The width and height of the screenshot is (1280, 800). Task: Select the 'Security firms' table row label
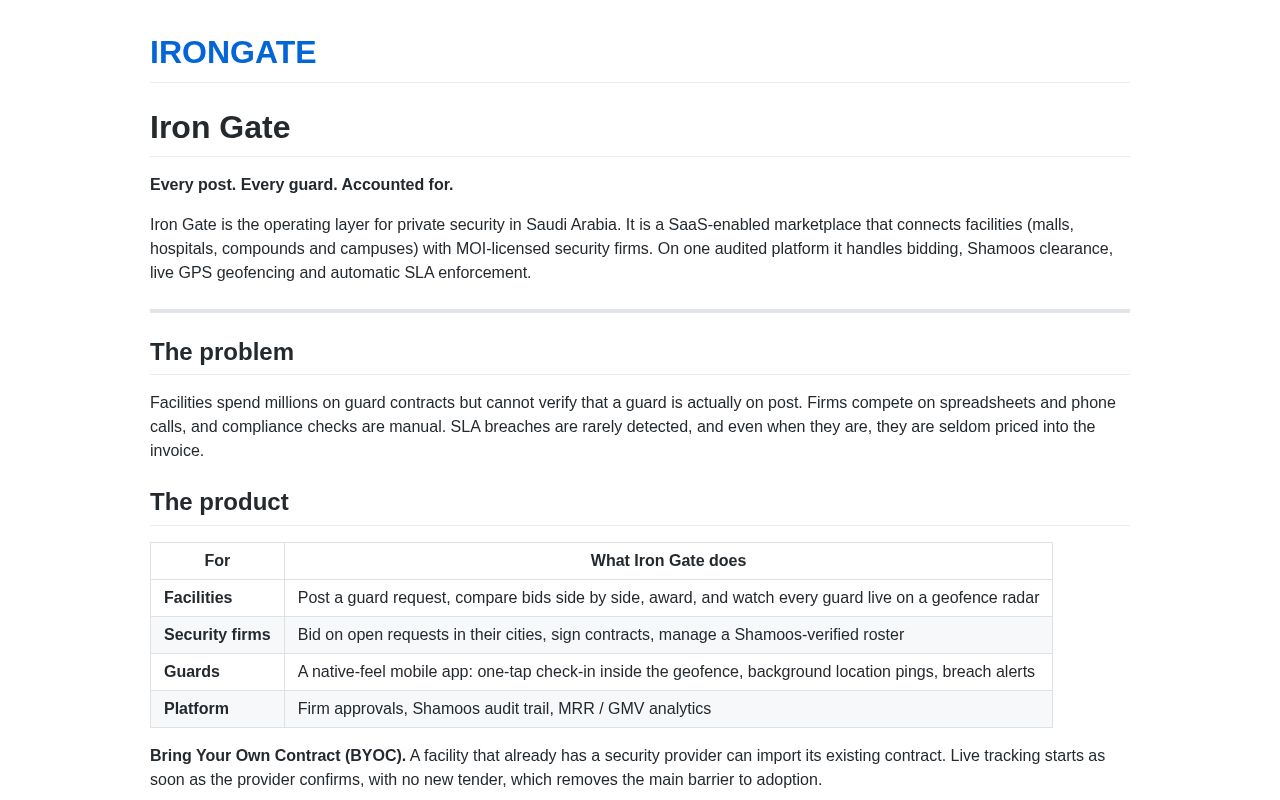coord(217,635)
